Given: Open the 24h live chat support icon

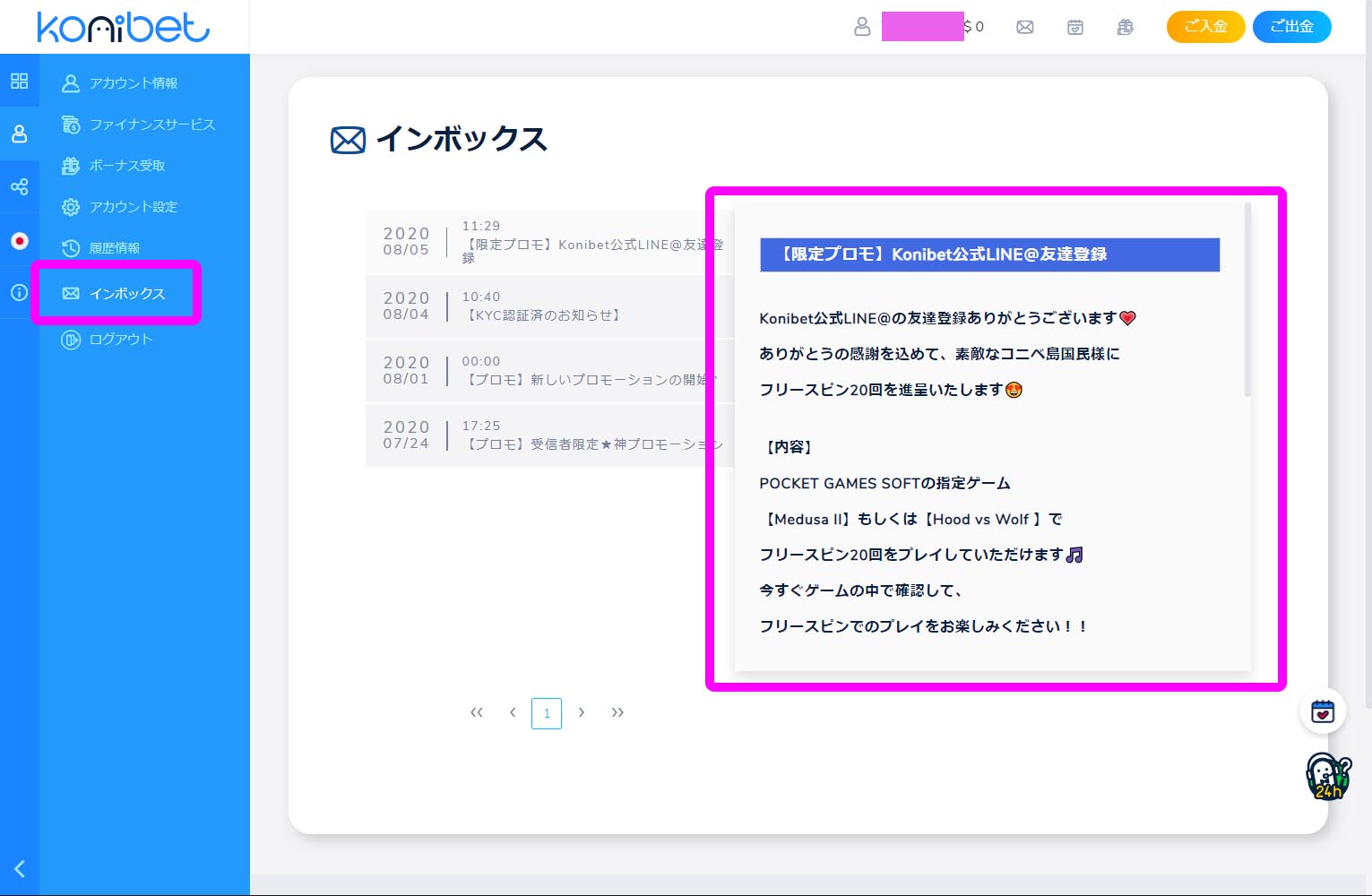Looking at the screenshot, I should 1327,776.
